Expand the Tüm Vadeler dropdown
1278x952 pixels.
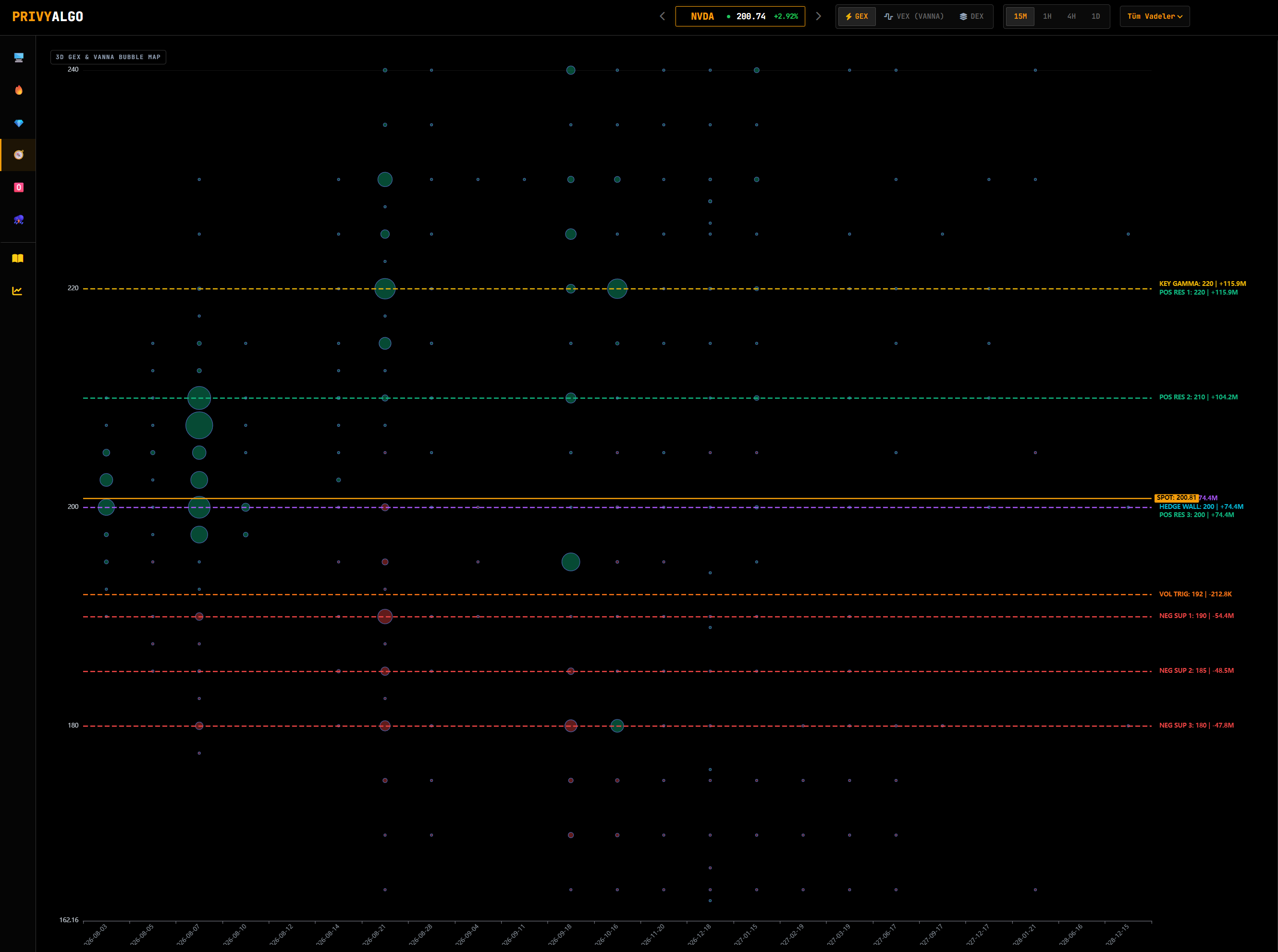click(1155, 16)
